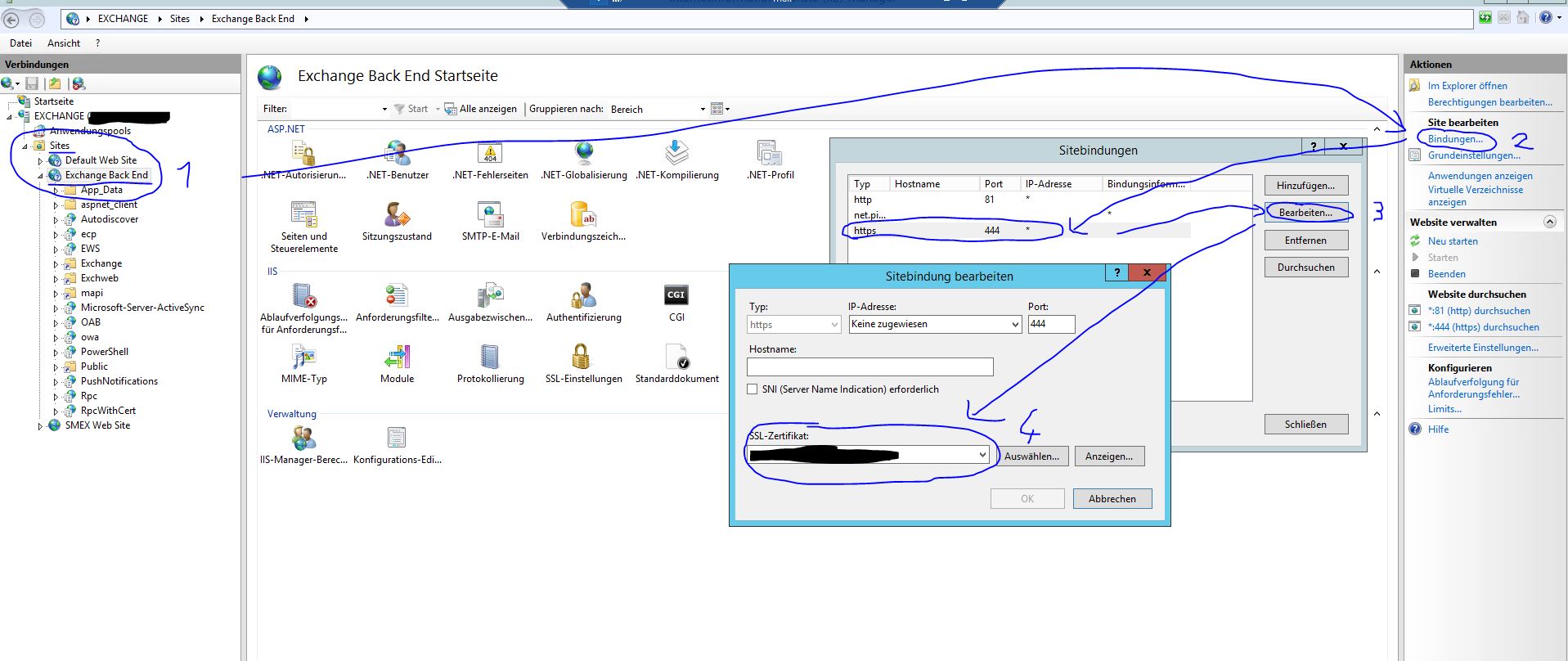Expand the SMEX Web Site node

coord(40,426)
